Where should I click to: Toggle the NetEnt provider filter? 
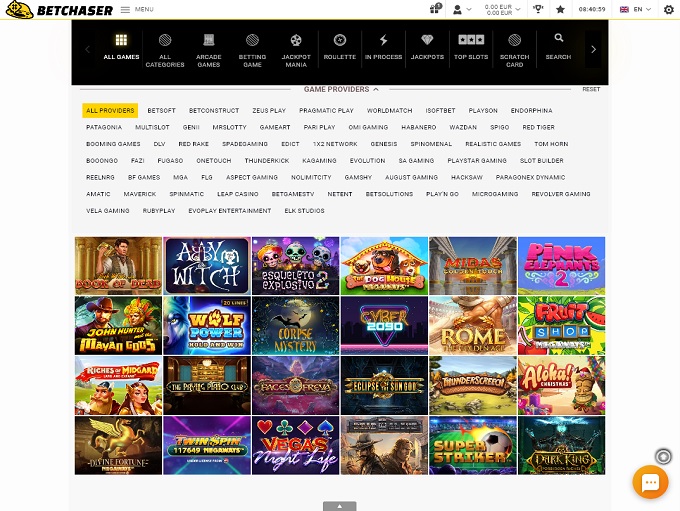(340, 194)
